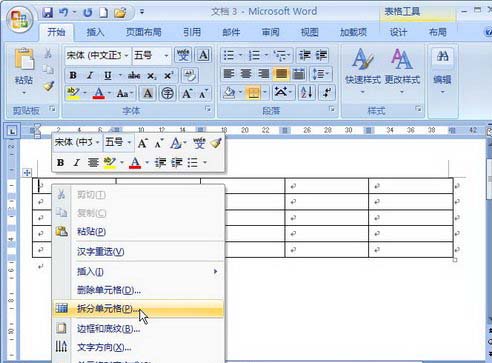Sort table contents with A-Z button
The width and height of the screenshot is (492, 363).
tap(306, 92)
